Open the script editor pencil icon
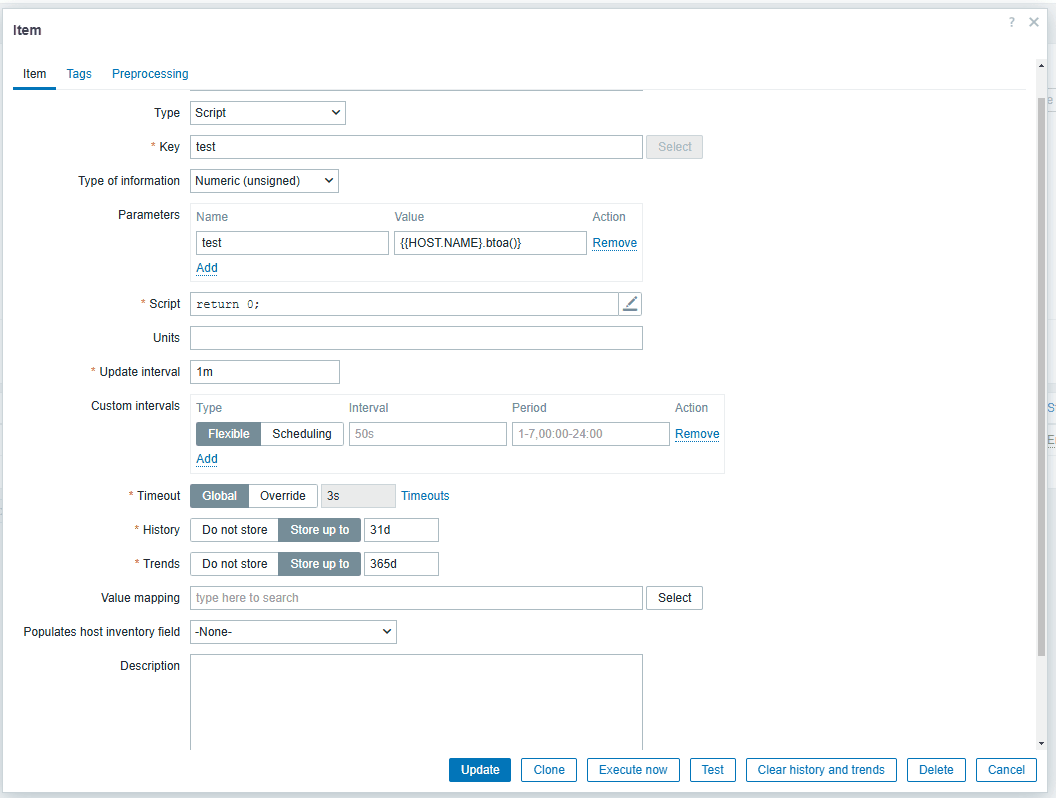 (630, 304)
